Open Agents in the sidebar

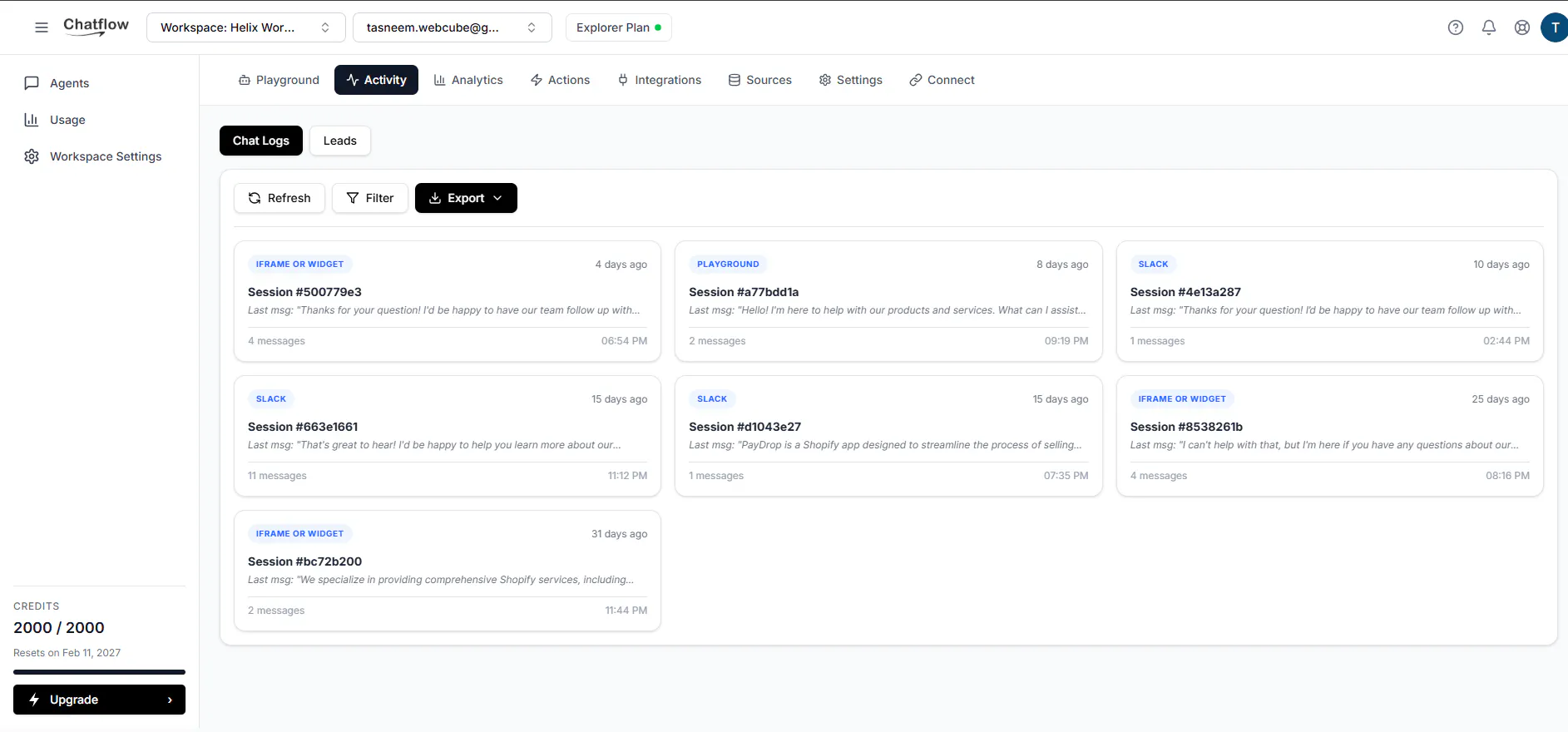click(99, 83)
